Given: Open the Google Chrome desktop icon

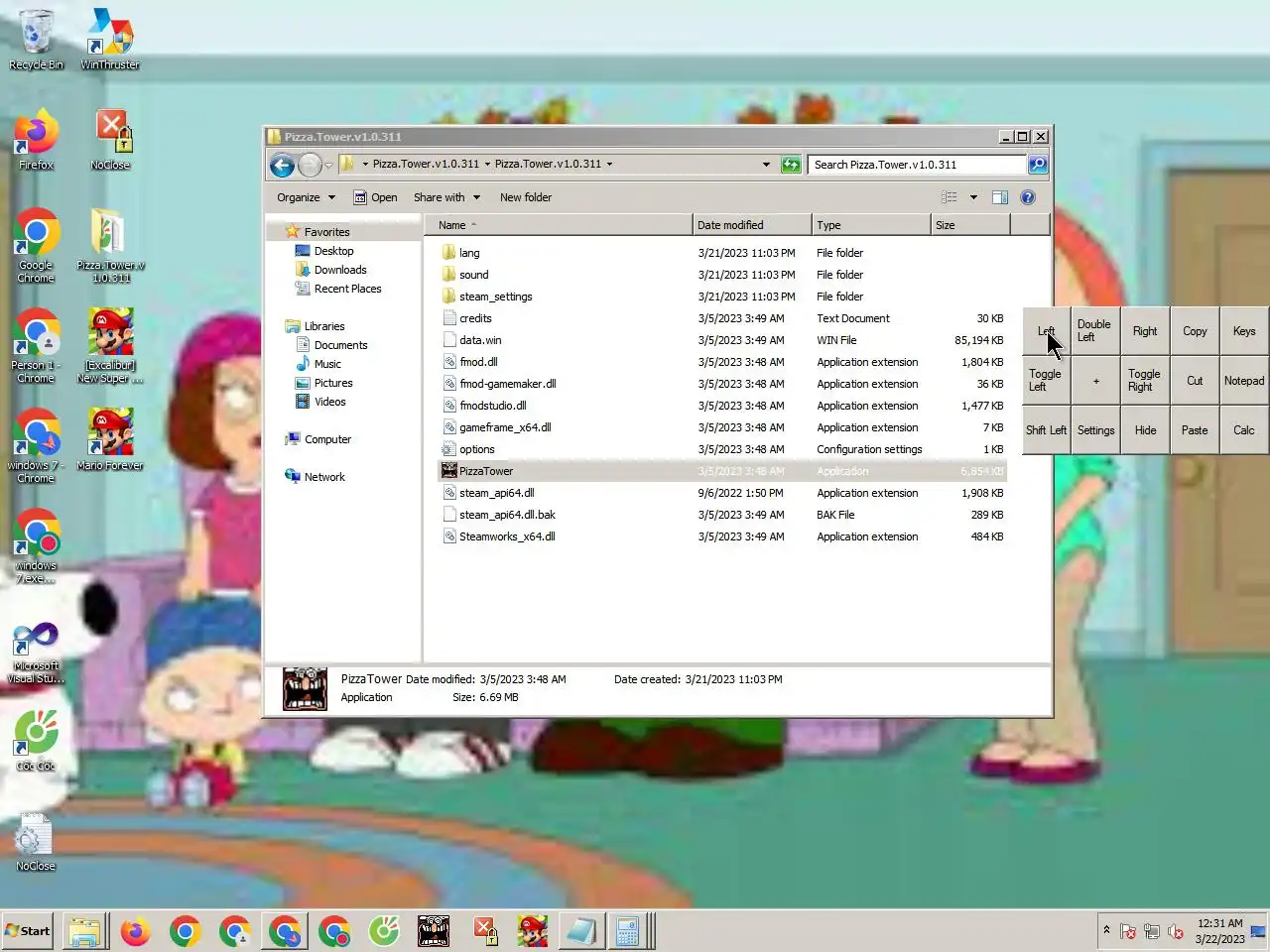Looking at the screenshot, I should point(36,245).
